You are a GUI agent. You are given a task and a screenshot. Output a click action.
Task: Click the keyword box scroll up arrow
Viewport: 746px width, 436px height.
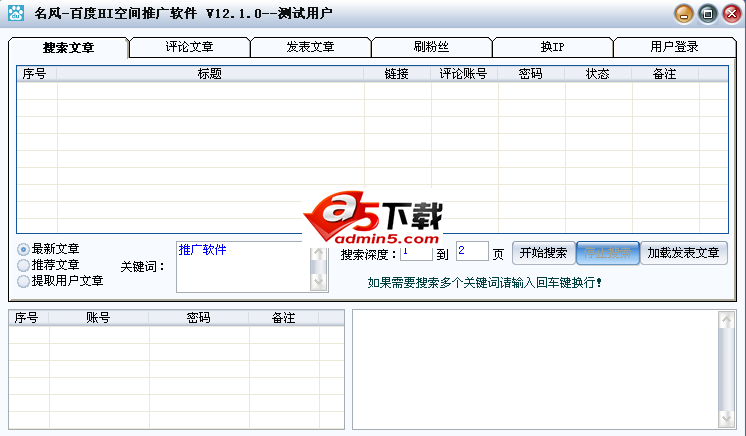pyautogui.click(x=318, y=253)
